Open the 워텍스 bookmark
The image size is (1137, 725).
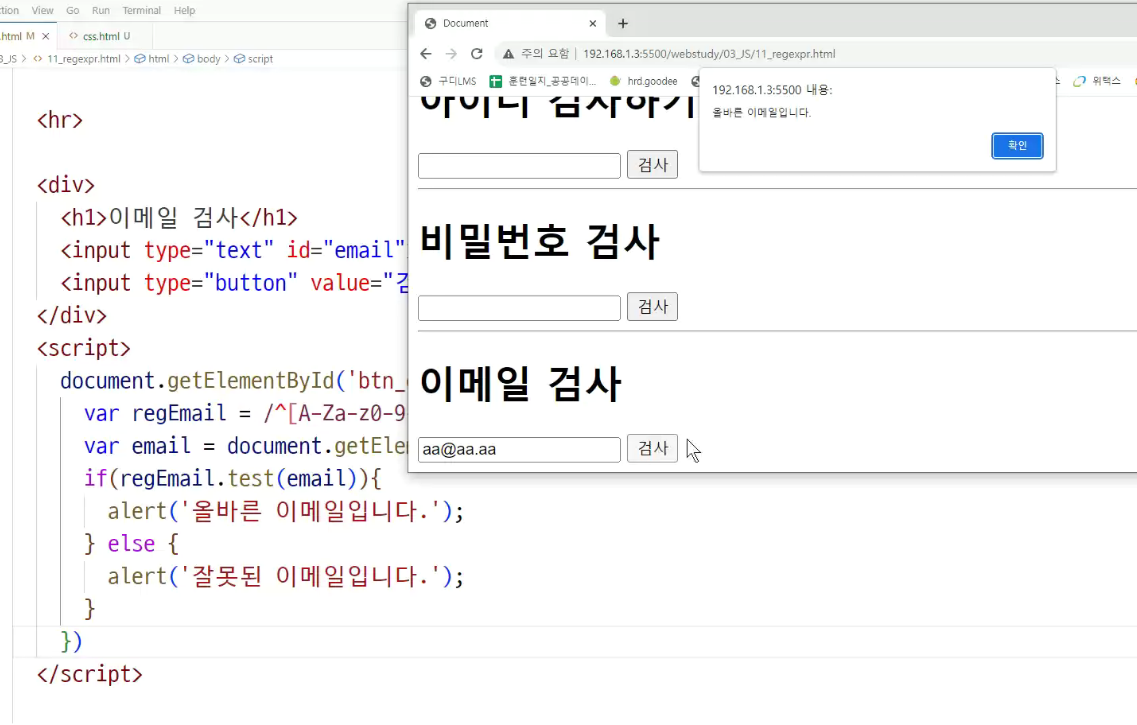click(1097, 81)
